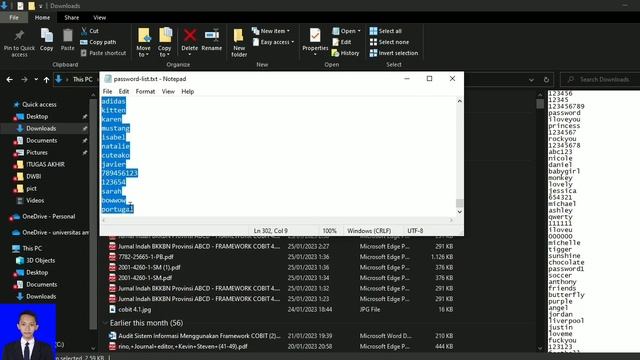Expand the address bar history dropdown
Viewport: 640px width, 360px height.
click(531, 80)
